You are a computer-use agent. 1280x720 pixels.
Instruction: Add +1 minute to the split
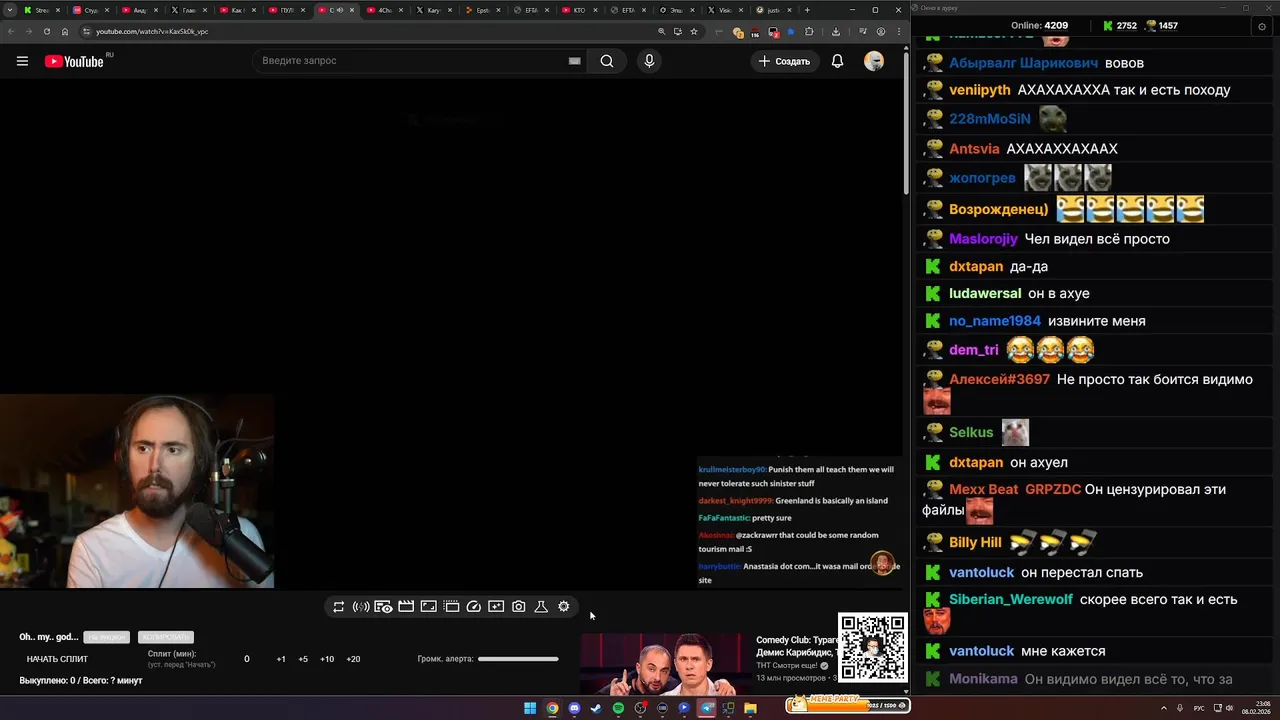(281, 659)
